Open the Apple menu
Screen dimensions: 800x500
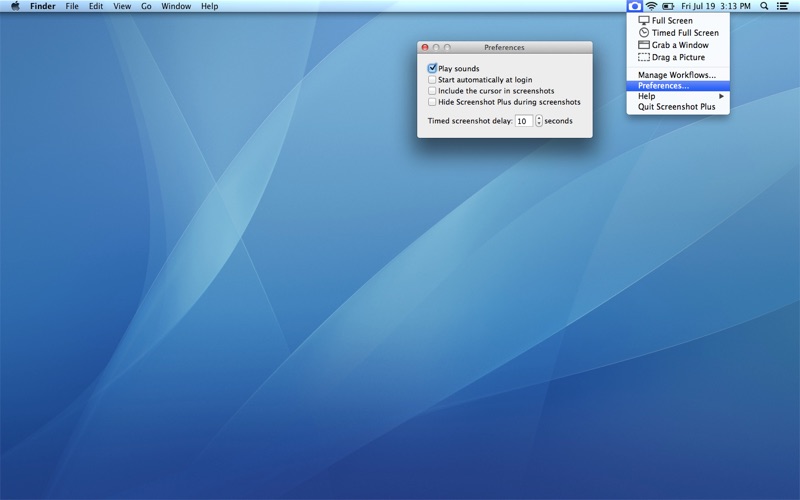pos(14,6)
